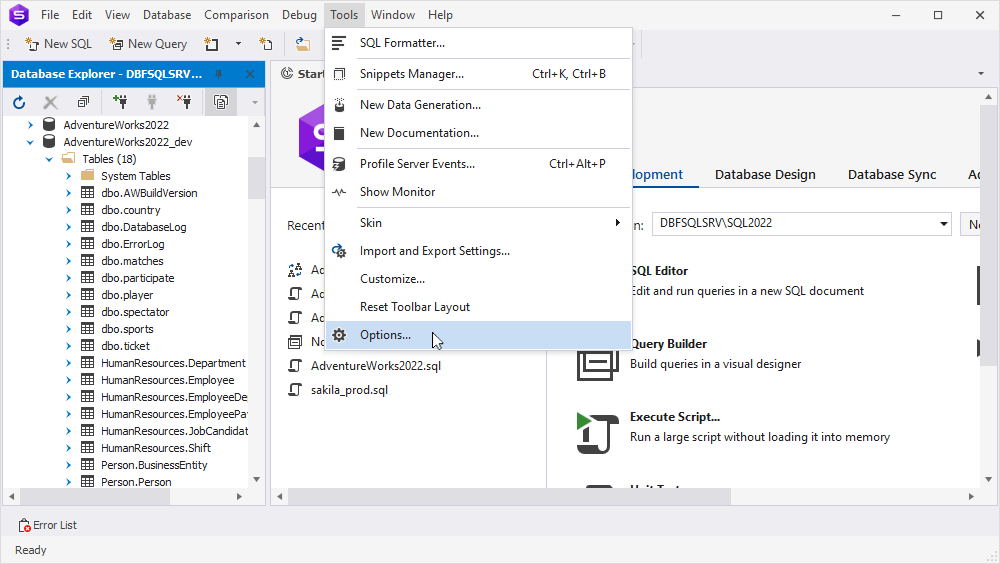Open the Debug menu
1000x564 pixels.
299,15
